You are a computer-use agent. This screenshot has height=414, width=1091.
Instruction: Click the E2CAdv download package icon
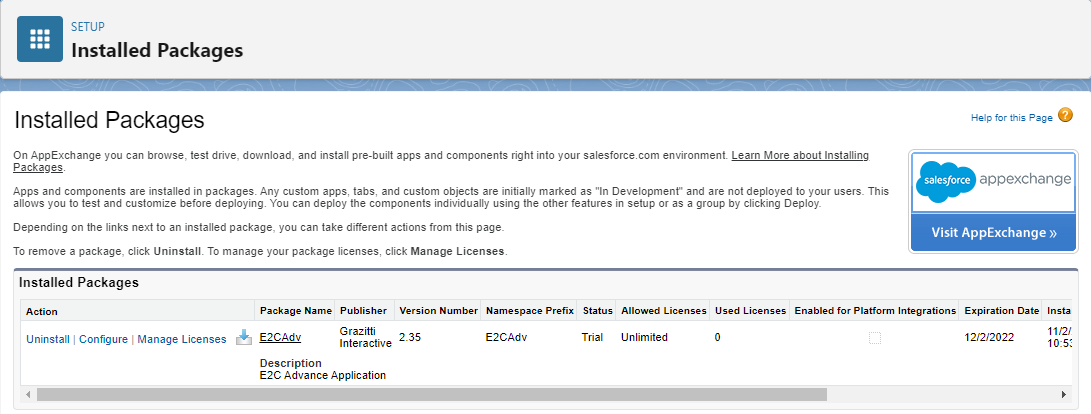click(x=244, y=338)
